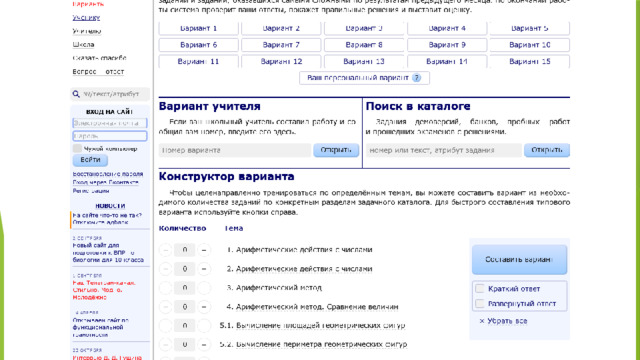Open the login via ВКонтакте link
The width and height of the screenshot is (640, 360).
coord(105,182)
